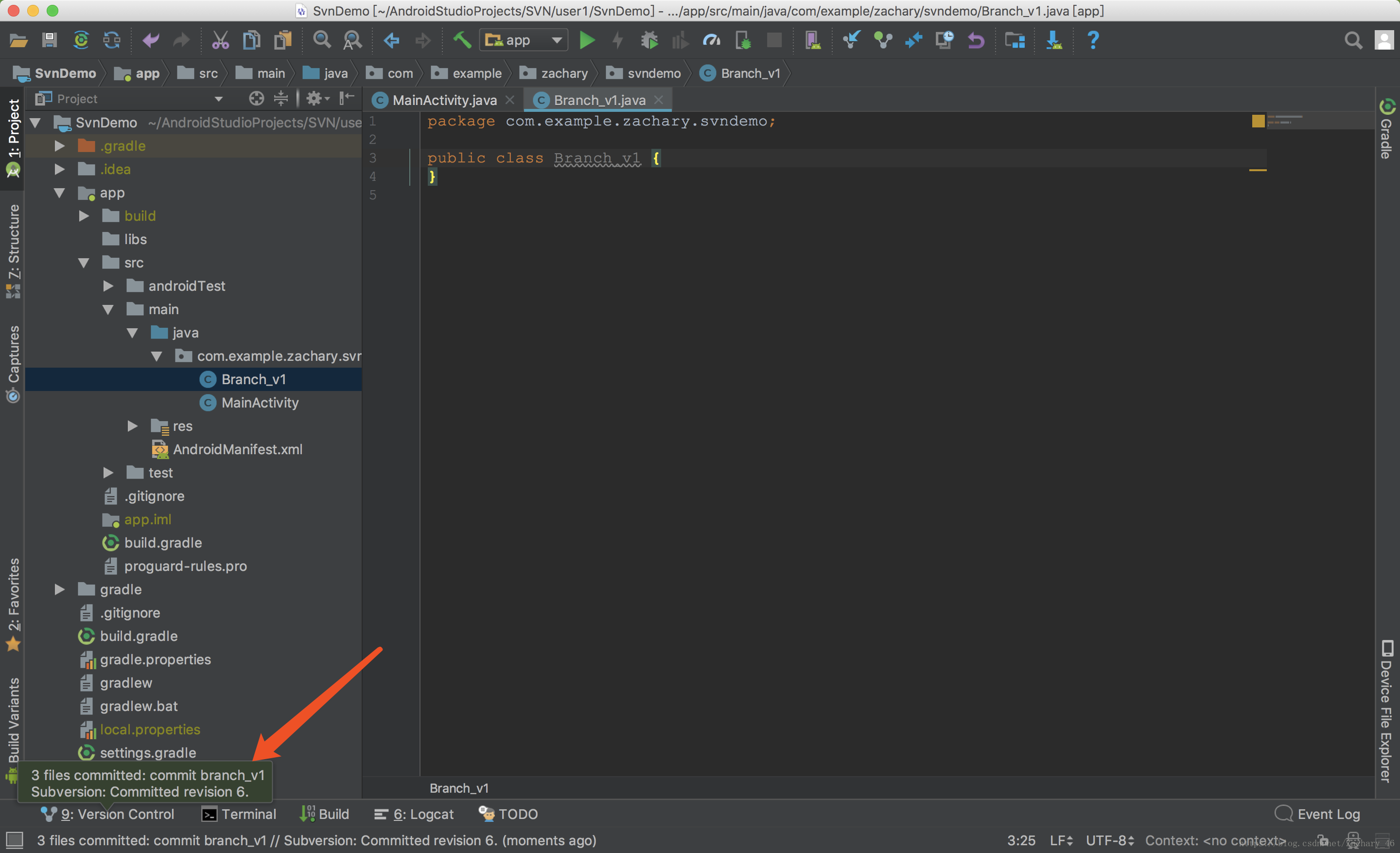
Task: Switch to MainActivity.java tab
Action: pyautogui.click(x=444, y=101)
